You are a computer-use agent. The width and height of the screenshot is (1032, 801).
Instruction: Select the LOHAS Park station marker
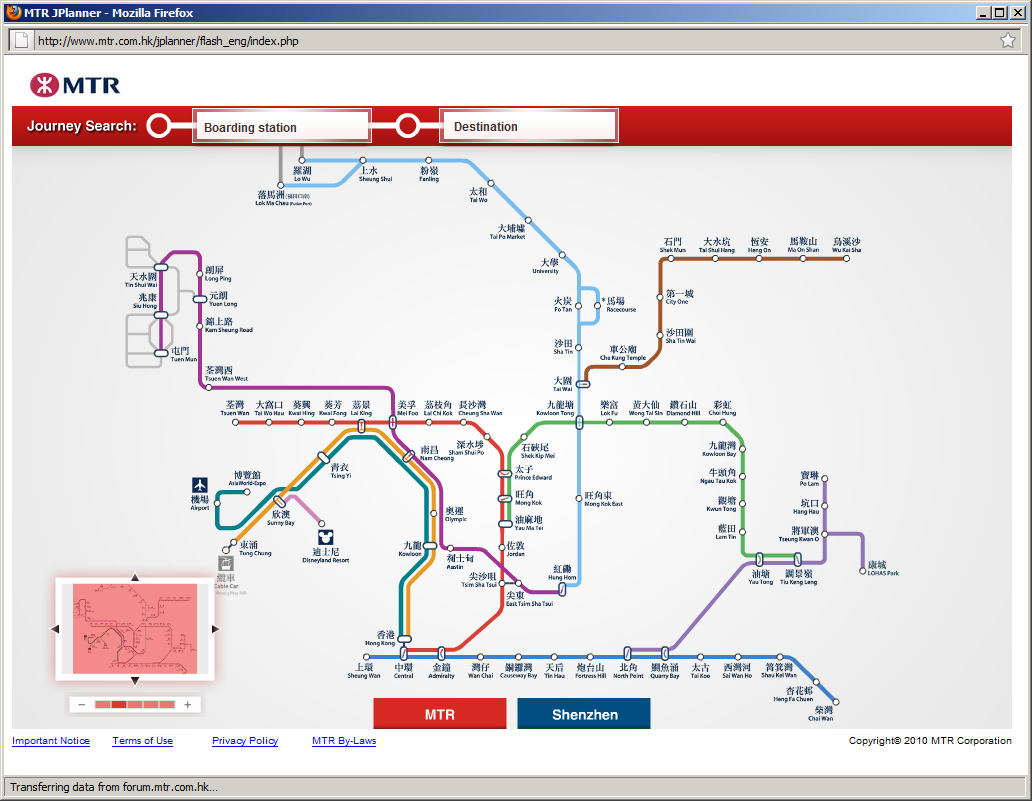pyautogui.click(x=862, y=571)
